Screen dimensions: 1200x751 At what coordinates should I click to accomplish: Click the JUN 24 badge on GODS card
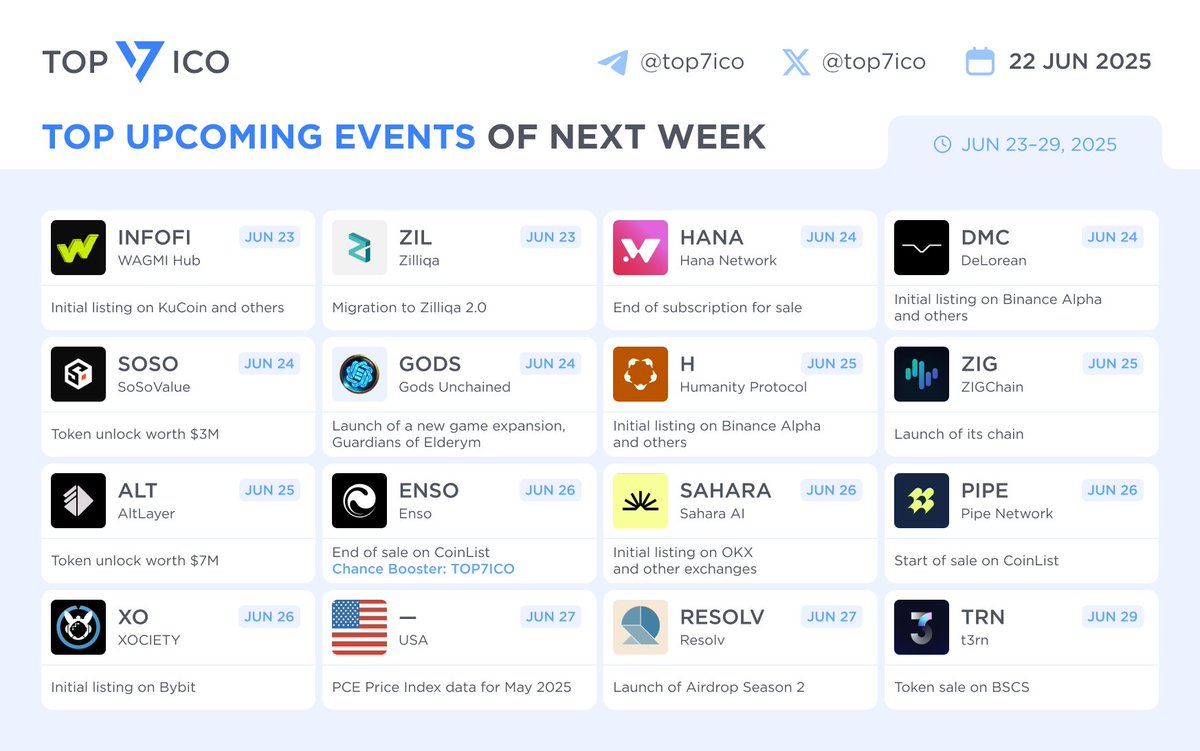(x=551, y=364)
